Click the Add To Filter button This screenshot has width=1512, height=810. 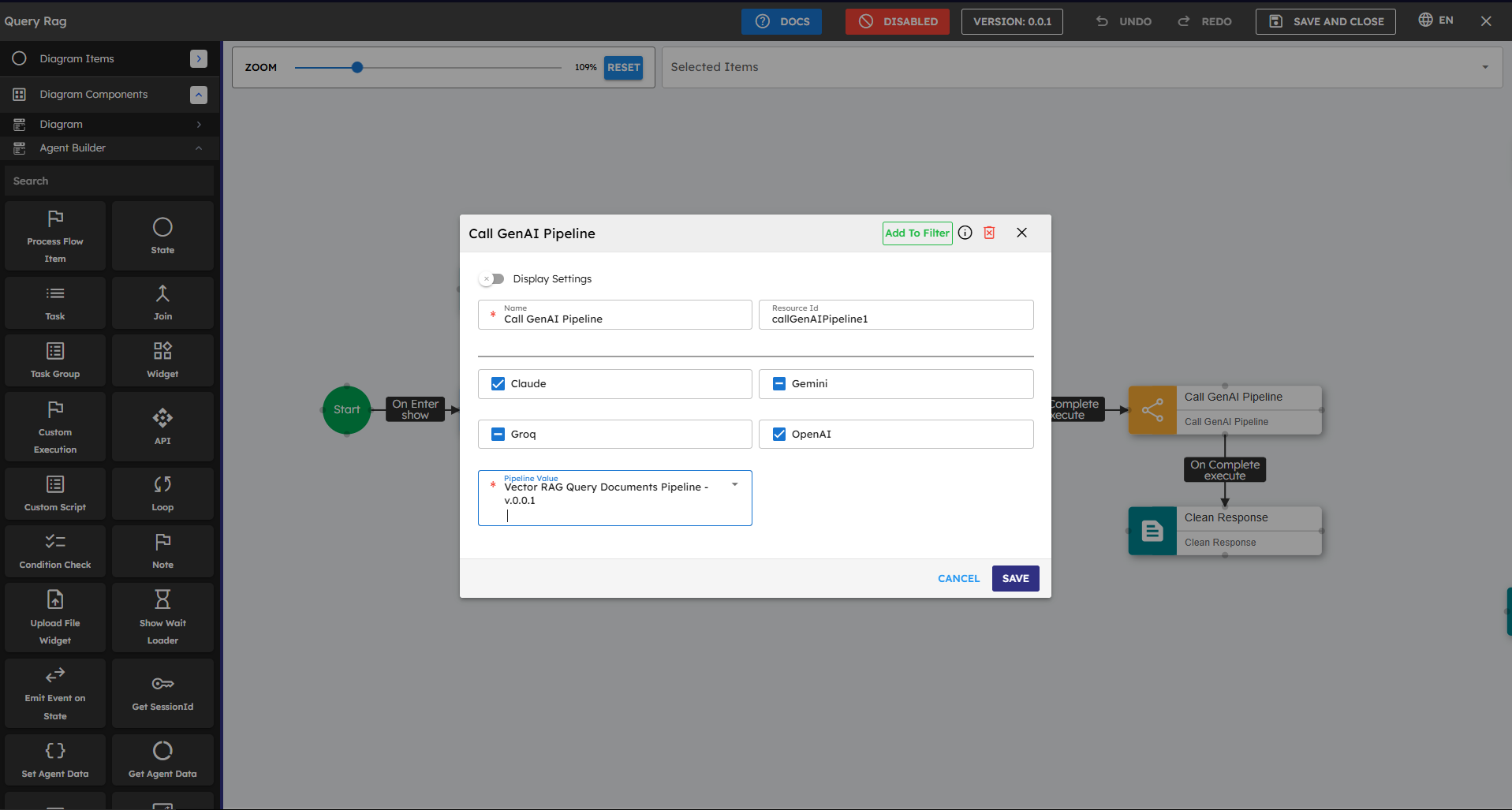tap(917, 233)
